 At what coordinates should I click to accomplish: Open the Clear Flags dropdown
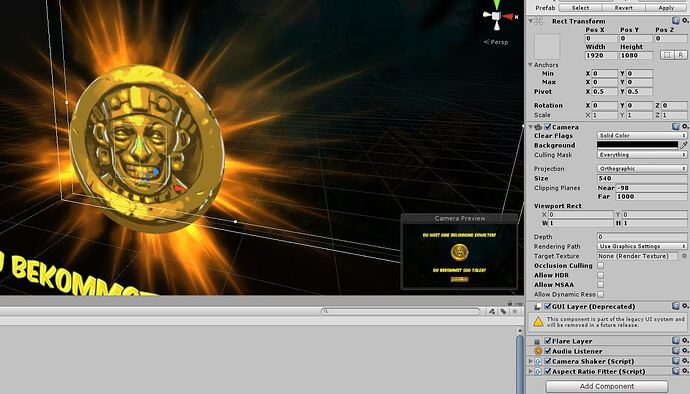click(x=642, y=136)
